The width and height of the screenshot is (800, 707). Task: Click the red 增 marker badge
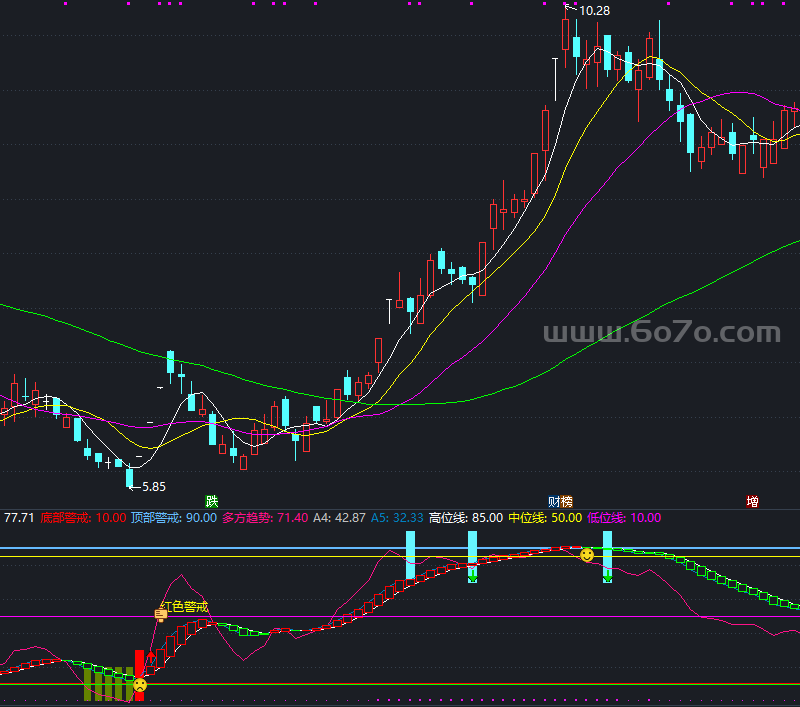click(752, 501)
